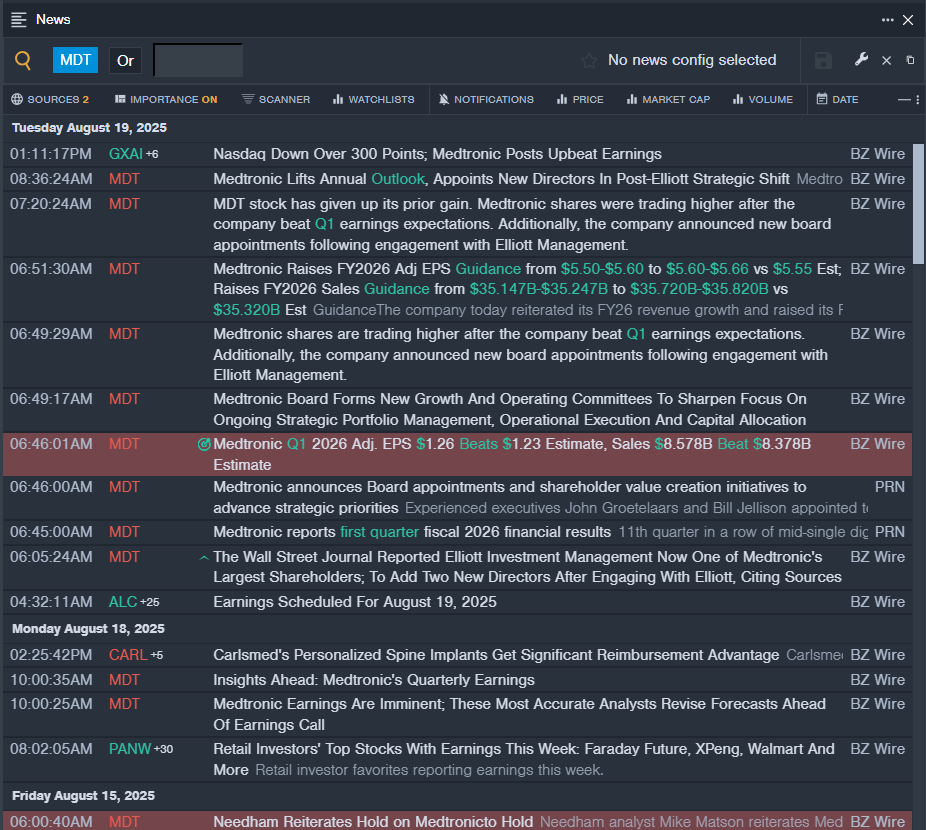
Task: Select the 'Friday August 15, 2025' date header
Action: [83, 796]
